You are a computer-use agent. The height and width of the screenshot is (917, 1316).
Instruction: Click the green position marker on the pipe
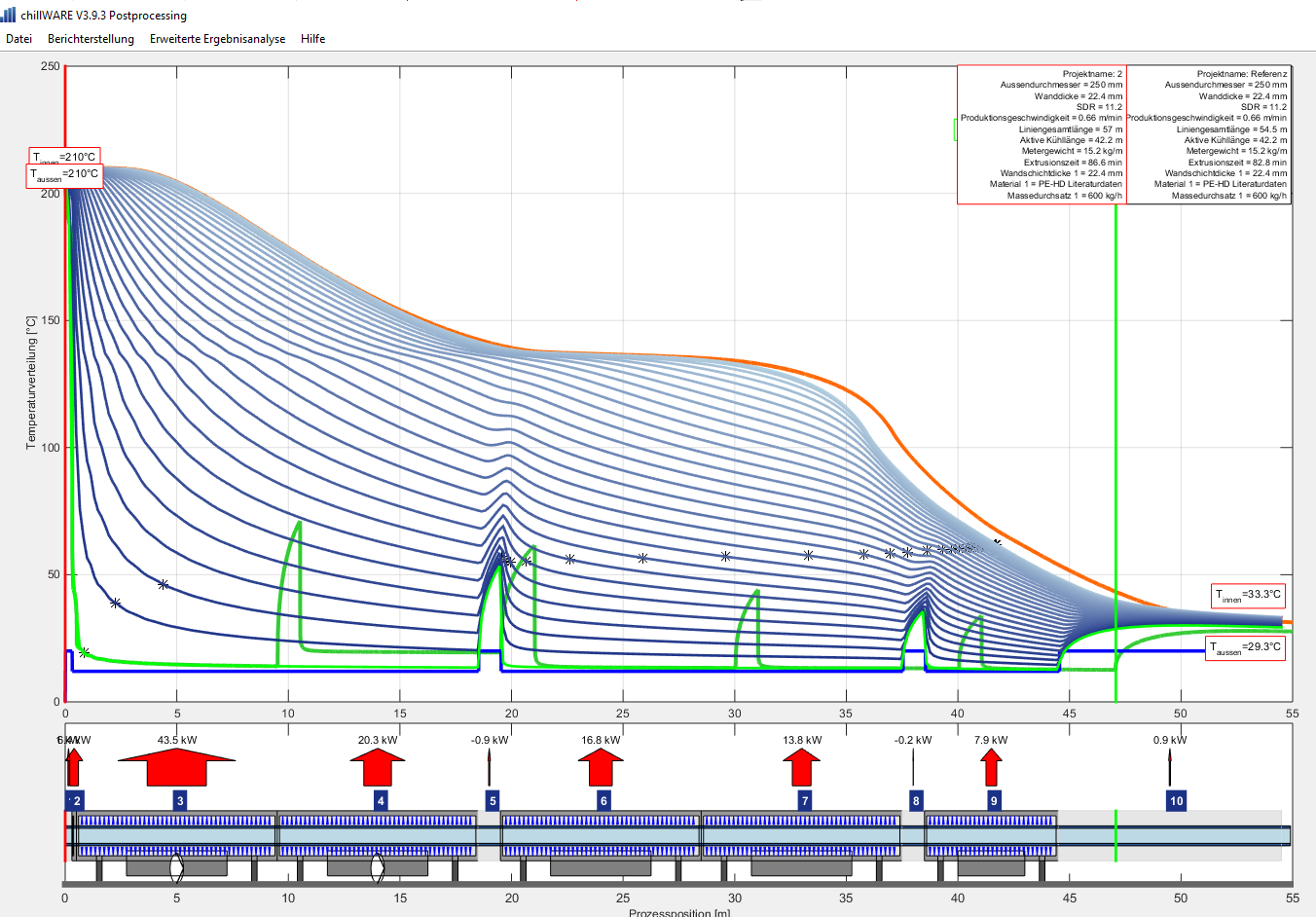pos(1115,837)
